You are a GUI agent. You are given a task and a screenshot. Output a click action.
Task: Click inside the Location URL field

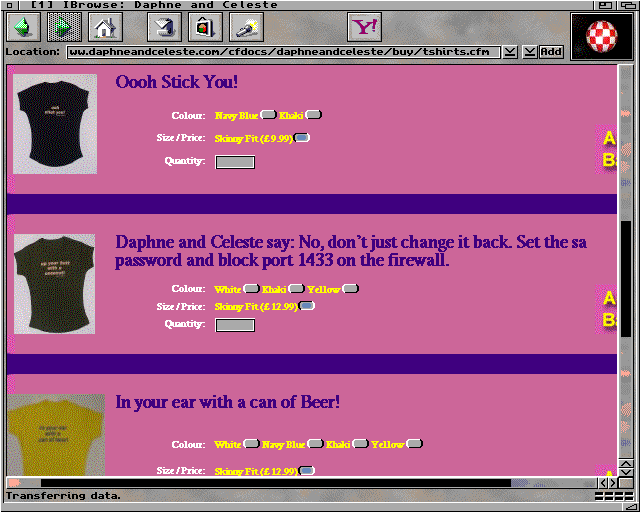[284, 52]
